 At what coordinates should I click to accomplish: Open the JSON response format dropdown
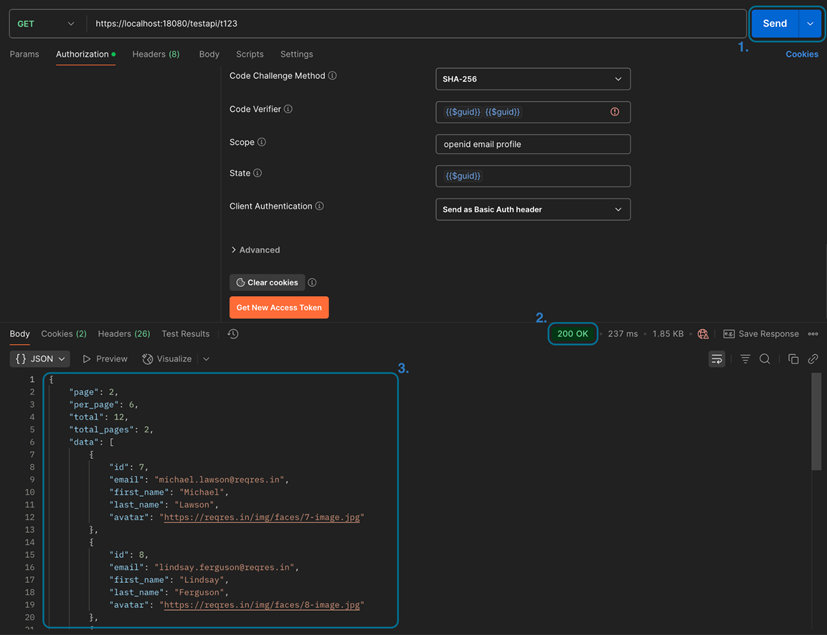(40, 359)
